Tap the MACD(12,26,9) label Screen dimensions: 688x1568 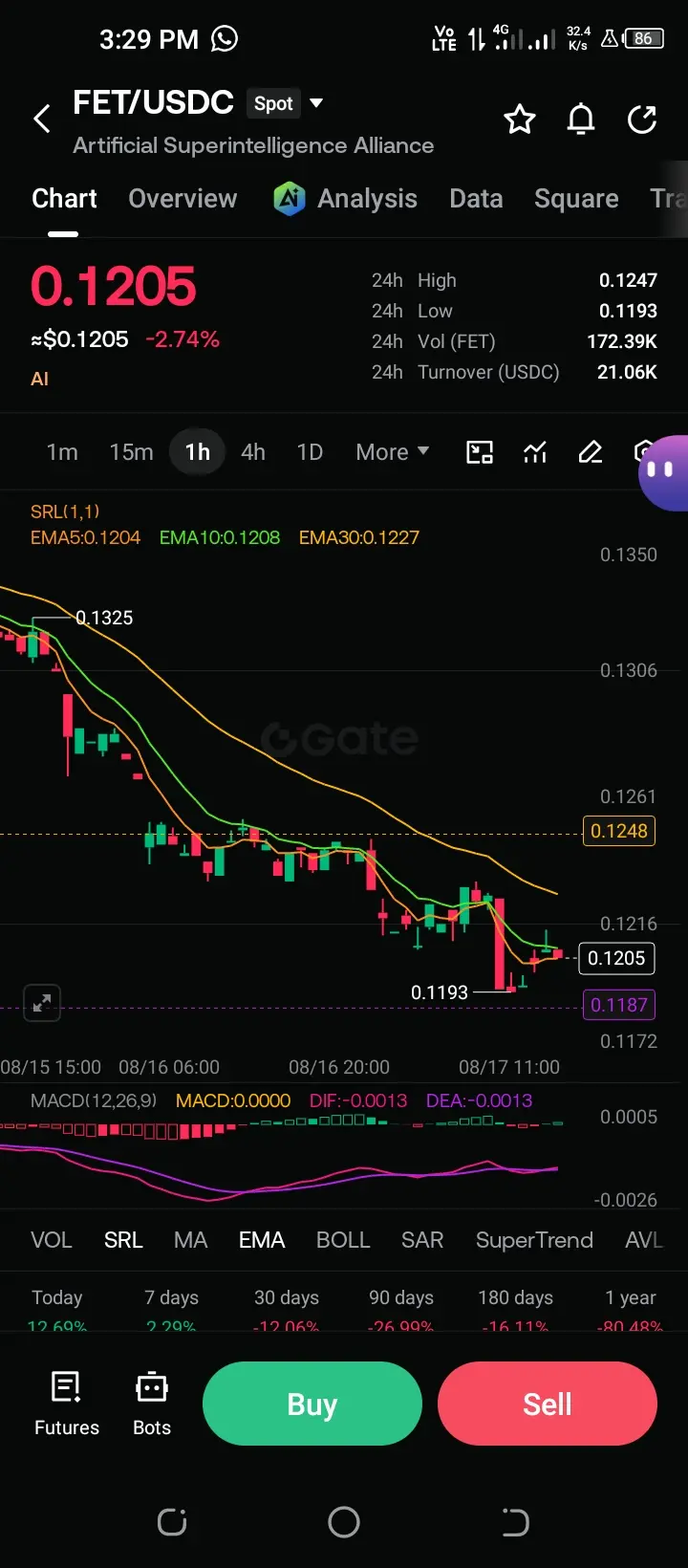point(94,1100)
